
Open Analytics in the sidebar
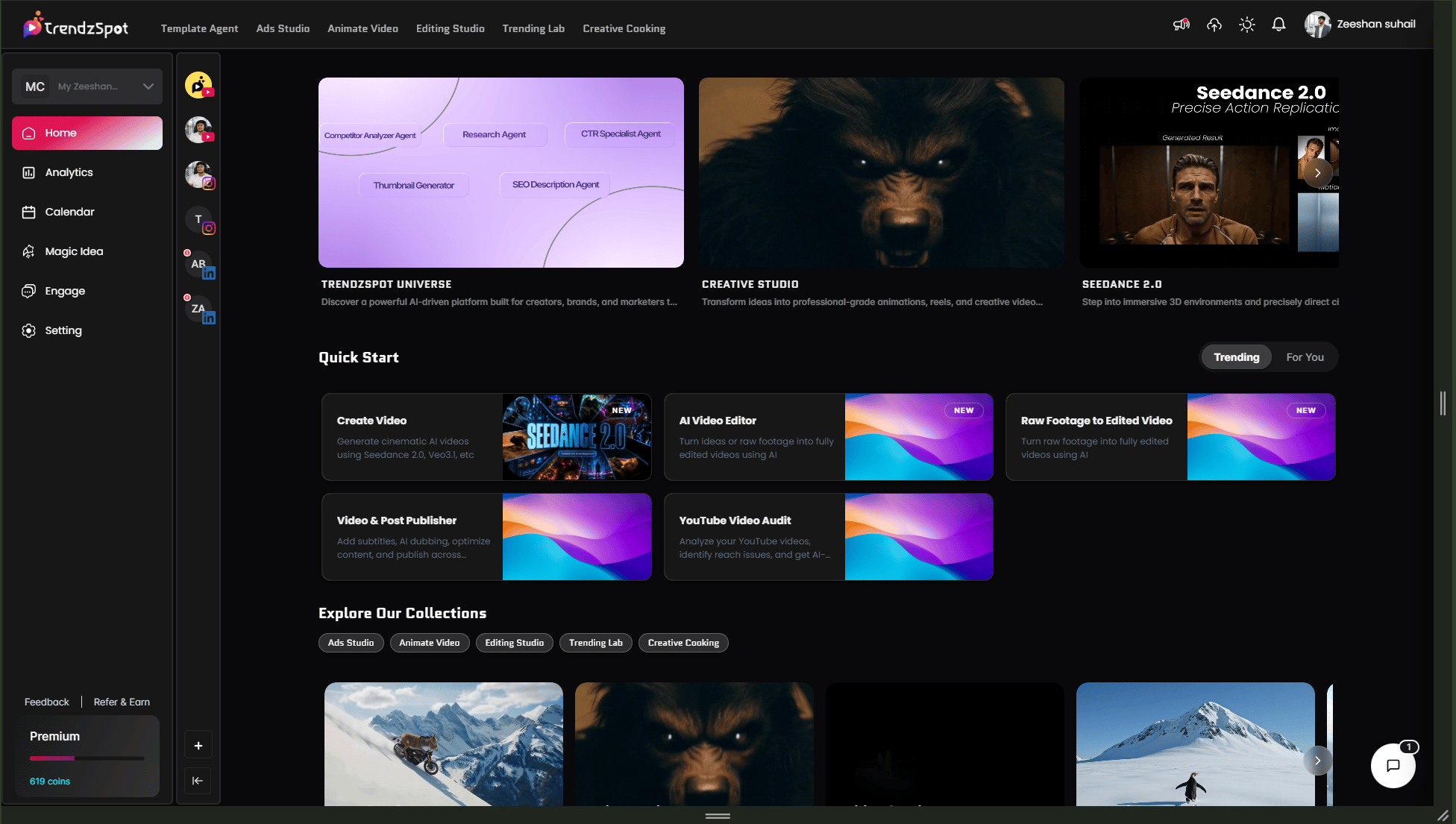point(87,172)
